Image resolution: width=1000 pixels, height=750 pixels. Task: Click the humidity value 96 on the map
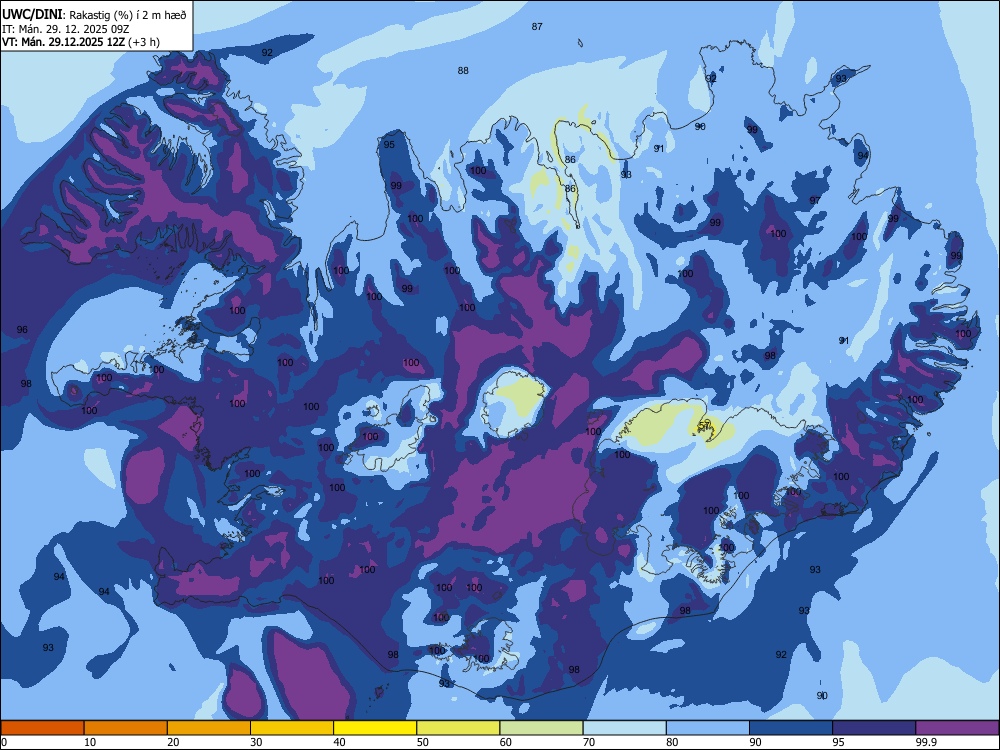point(22,330)
